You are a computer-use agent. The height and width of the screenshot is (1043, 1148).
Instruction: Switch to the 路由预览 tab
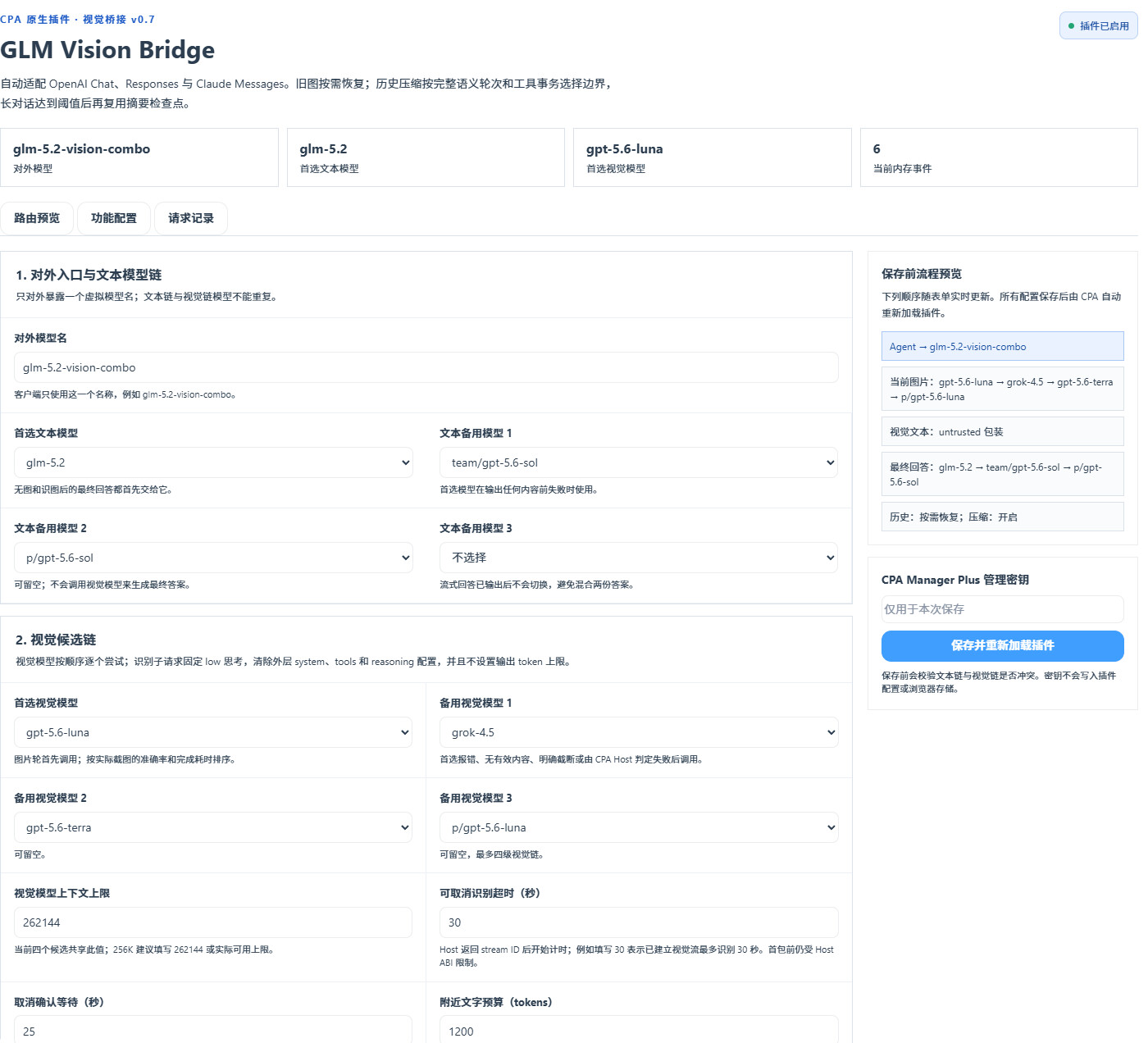pyautogui.click(x=37, y=218)
